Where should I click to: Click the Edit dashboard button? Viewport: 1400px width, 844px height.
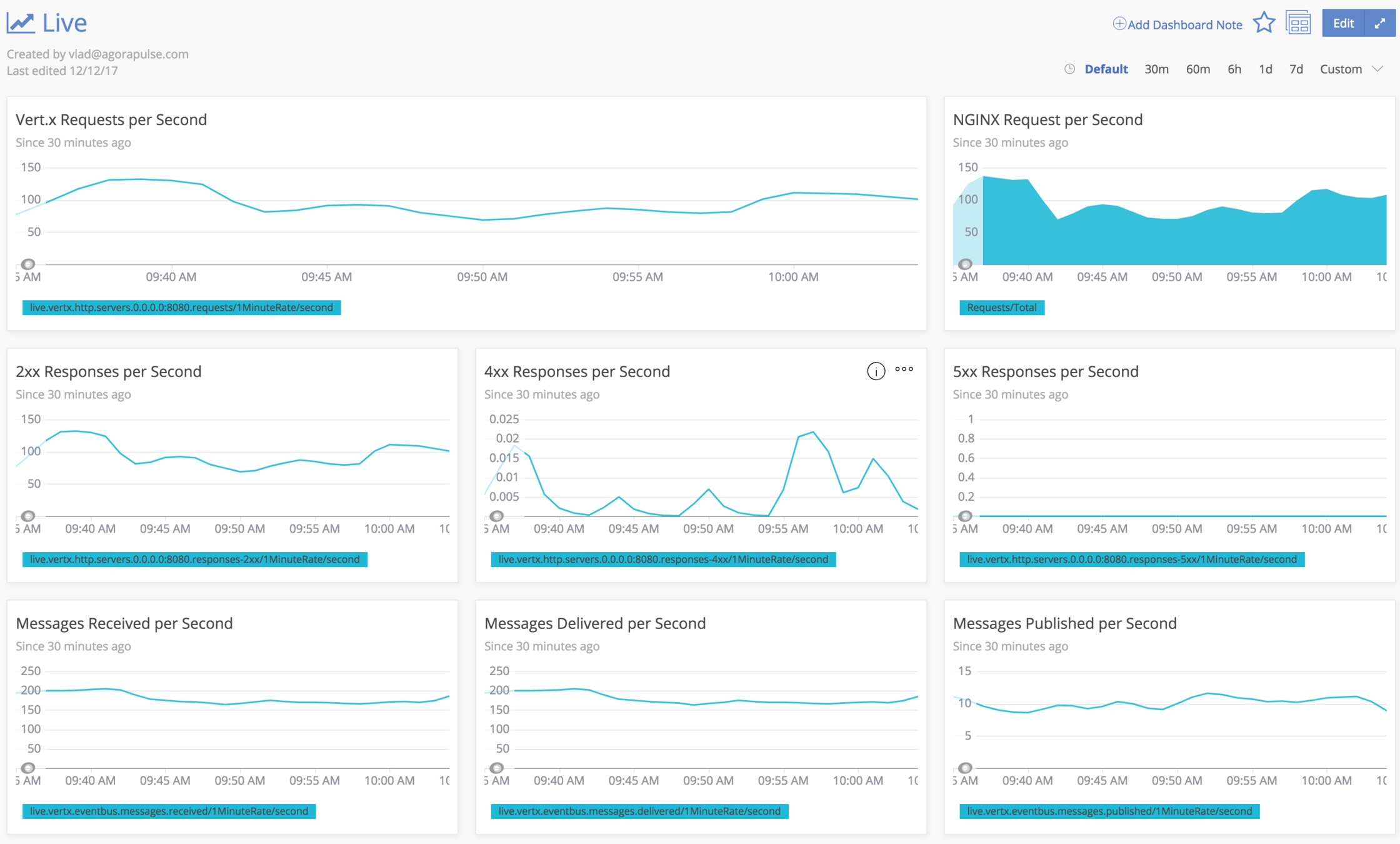(x=1342, y=23)
